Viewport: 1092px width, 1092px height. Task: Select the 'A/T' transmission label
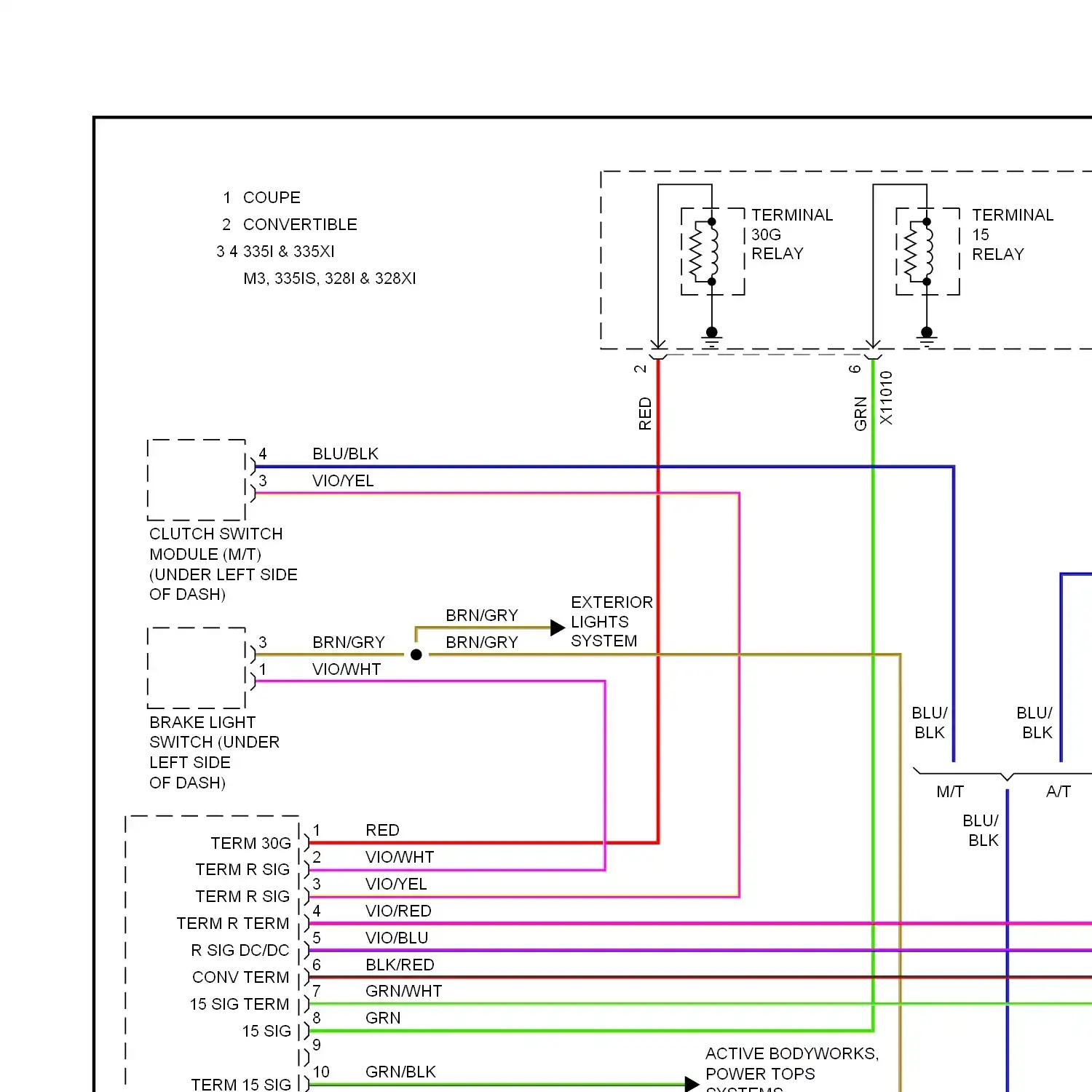(x=1059, y=791)
